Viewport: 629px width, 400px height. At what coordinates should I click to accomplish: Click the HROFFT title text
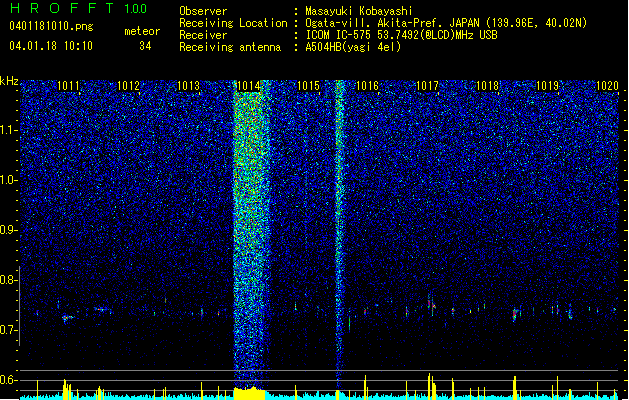62,8
